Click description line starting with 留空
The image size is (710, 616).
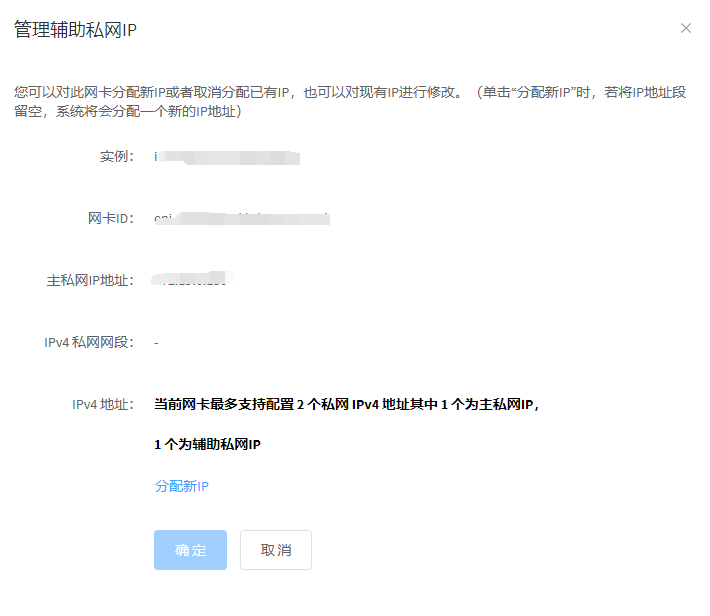coord(125,111)
